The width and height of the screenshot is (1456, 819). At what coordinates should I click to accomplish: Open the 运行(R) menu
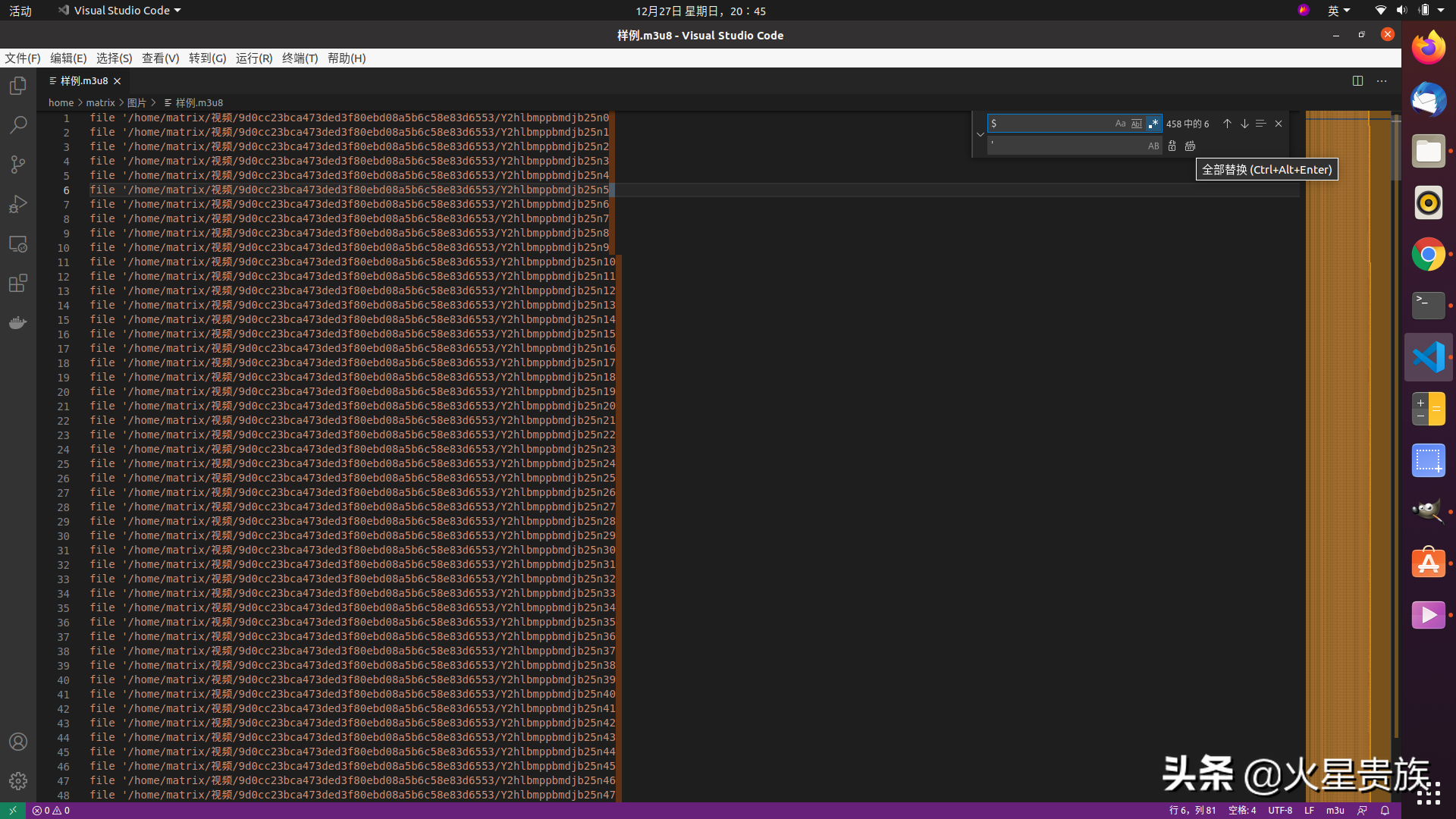click(x=254, y=58)
